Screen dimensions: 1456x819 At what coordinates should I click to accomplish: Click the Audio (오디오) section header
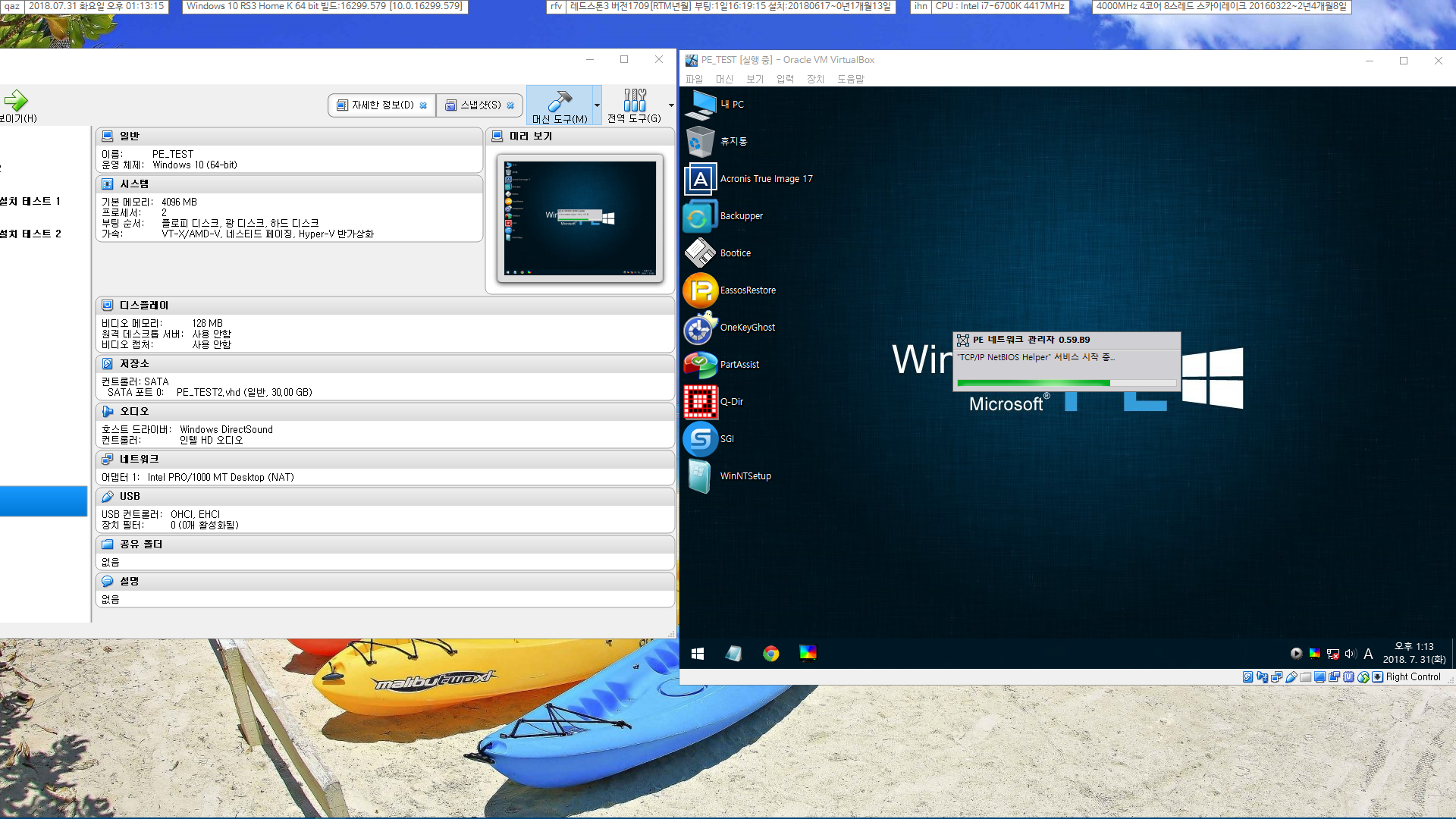(385, 411)
